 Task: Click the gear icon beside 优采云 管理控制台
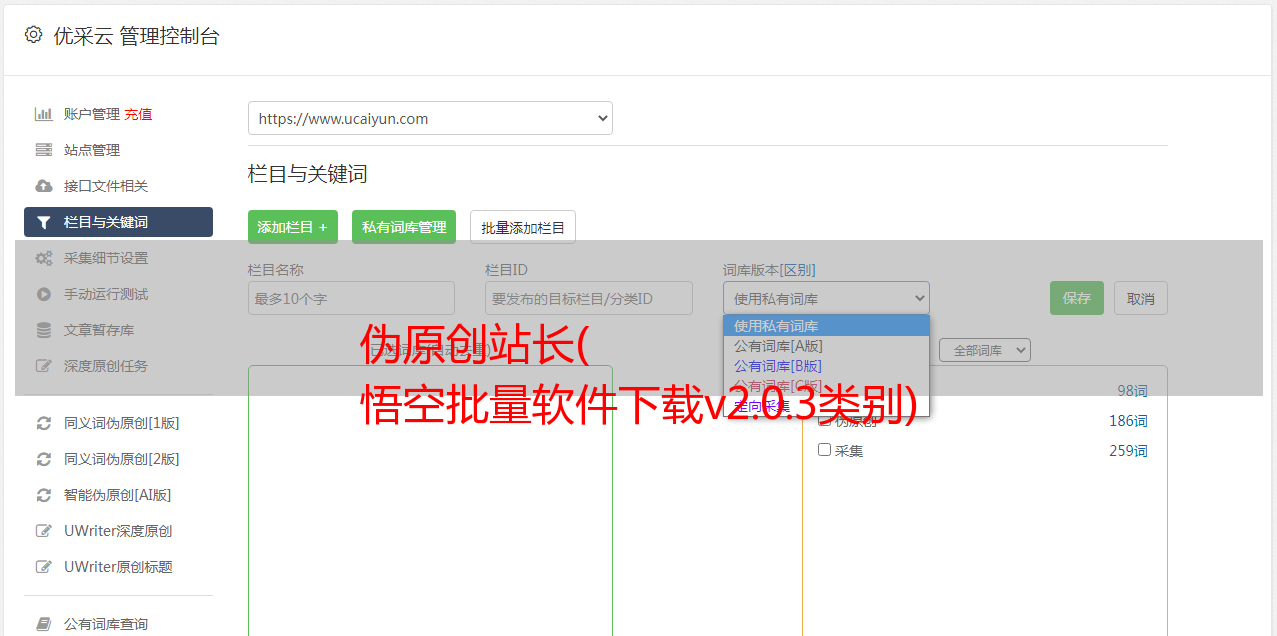33,35
